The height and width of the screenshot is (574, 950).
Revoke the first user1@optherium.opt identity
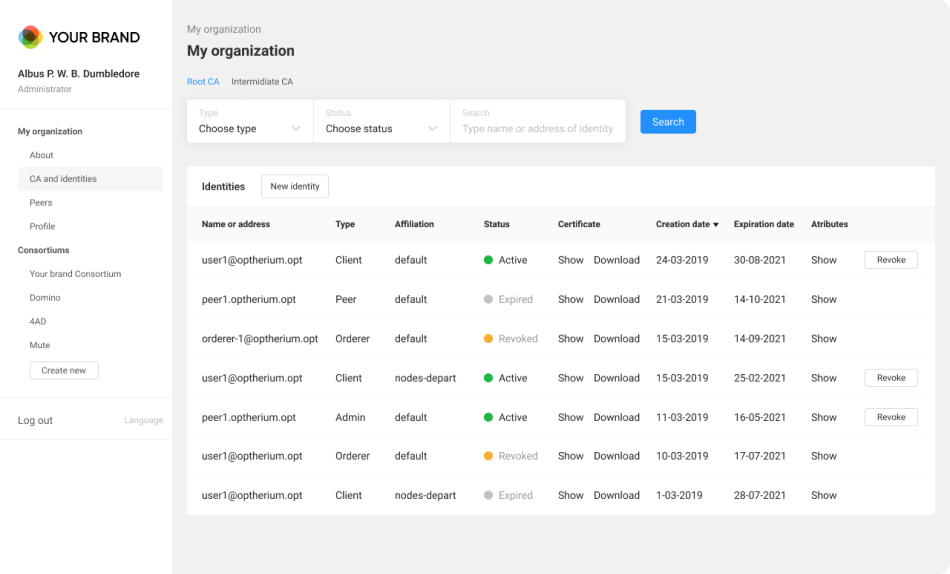(891, 260)
